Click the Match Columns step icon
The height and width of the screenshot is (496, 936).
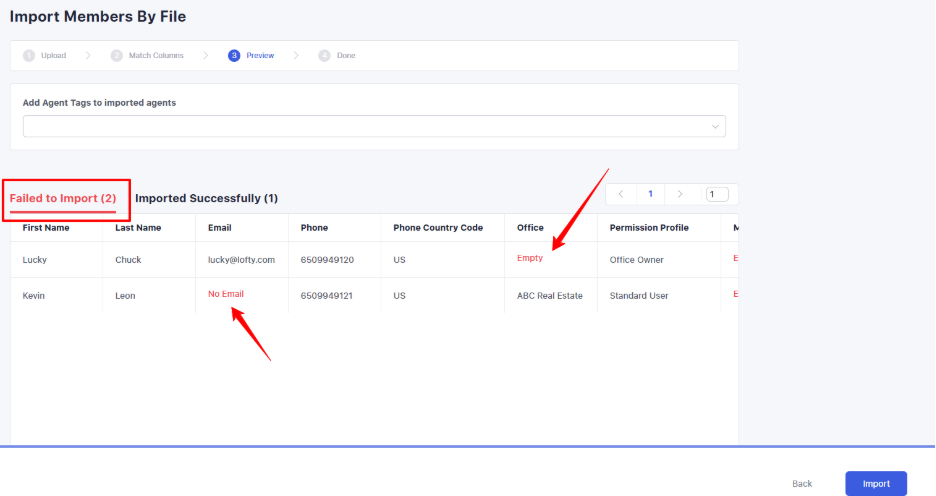[117, 56]
